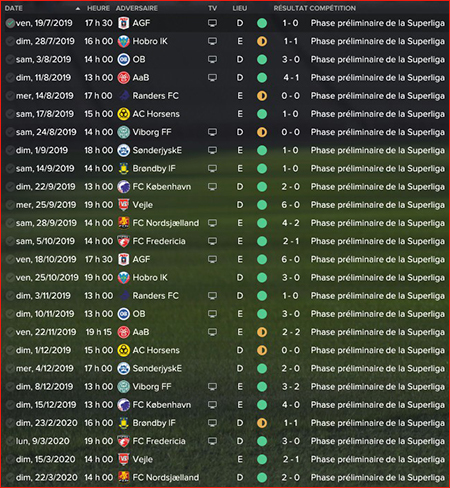Screen dimensions: 450x488
Task: Toggle the checkmark on the dim, 28/7/2019 row
Action: (x=10, y=41)
